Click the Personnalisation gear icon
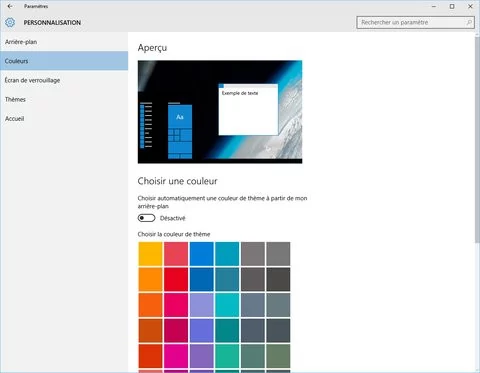The width and height of the screenshot is (480, 373). 10,22
